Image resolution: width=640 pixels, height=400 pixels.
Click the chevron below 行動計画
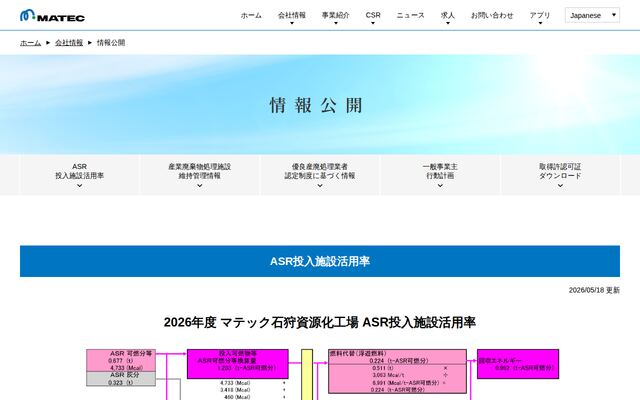pyautogui.click(x=440, y=186)
